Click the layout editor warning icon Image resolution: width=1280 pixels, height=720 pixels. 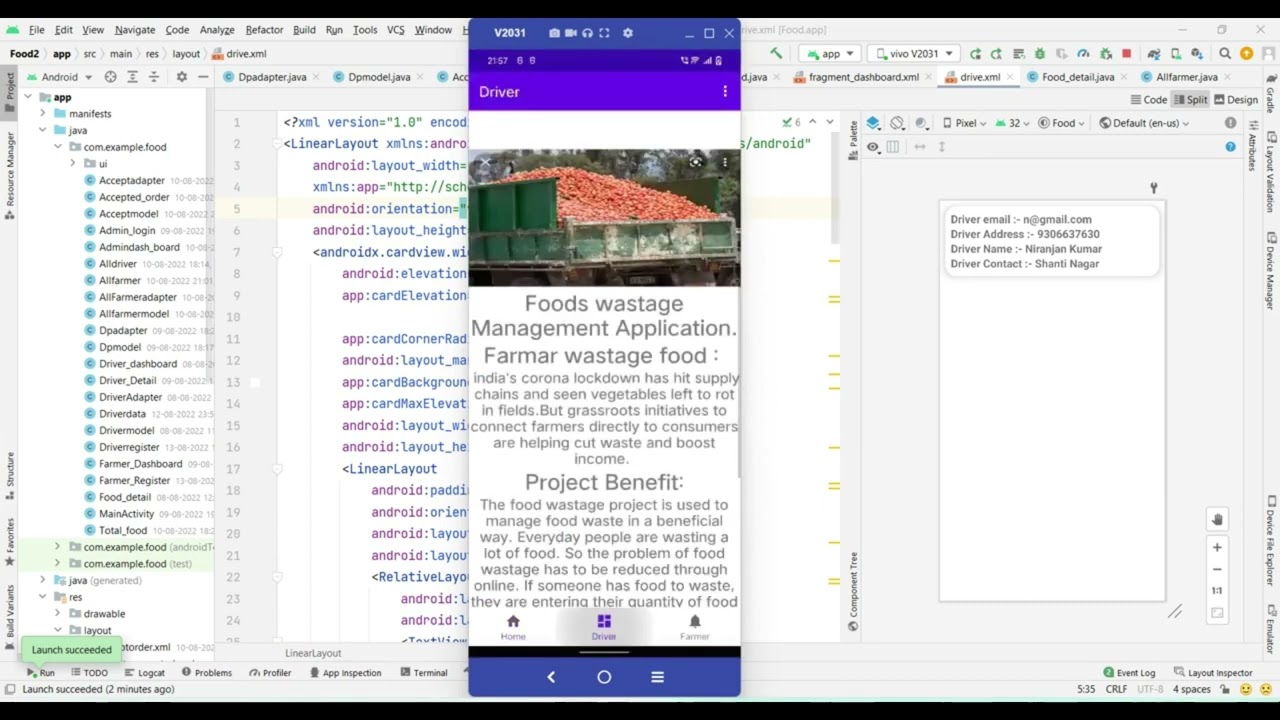[1230, 123]
